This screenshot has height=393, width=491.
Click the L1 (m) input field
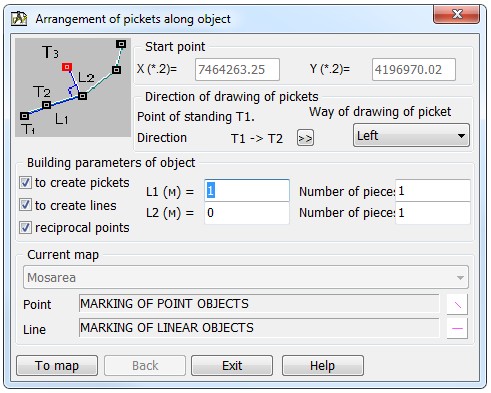click(247, 191)
